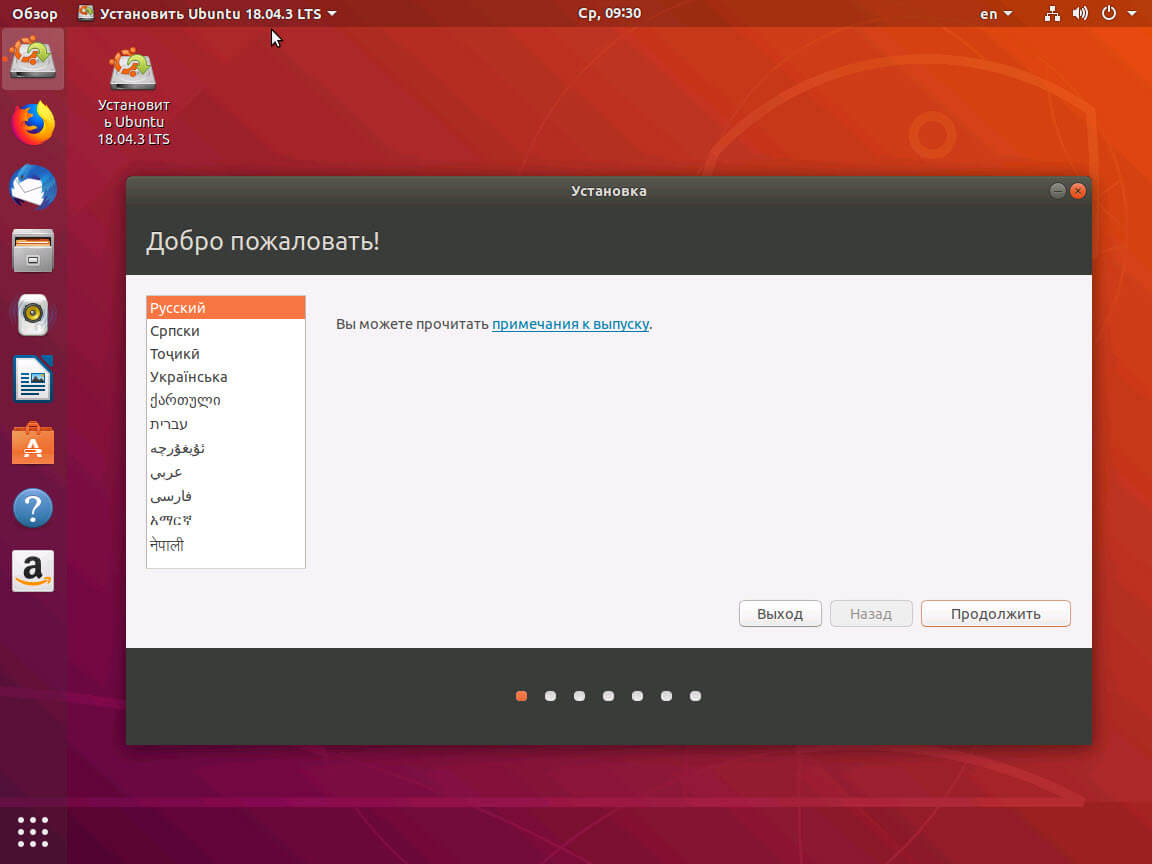
Task: Select Persian فارسی in the language list
Action: (x=226, y=497)
